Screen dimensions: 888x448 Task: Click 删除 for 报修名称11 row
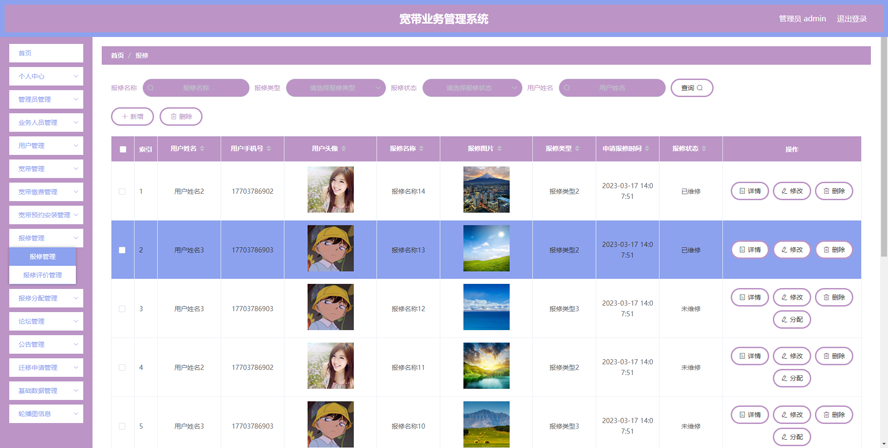click(x=834, y=356)
